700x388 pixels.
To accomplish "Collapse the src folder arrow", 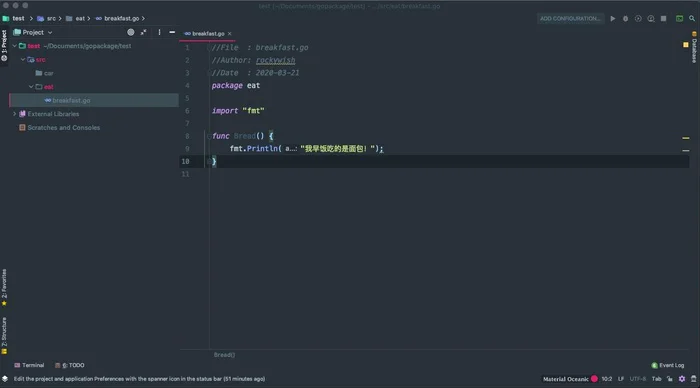I will 23,59.
